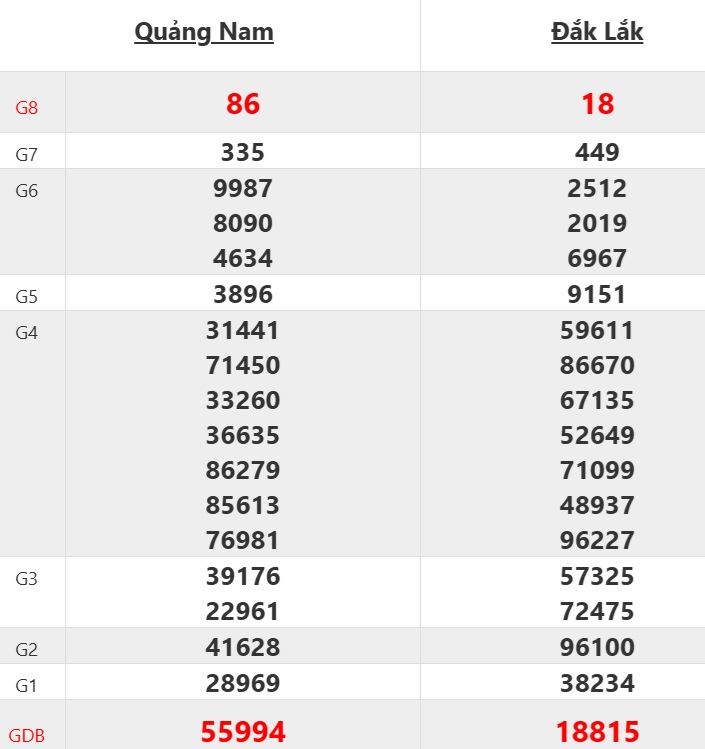Click the G5 prize row label
705x749 pixels.
pos(27,296)
